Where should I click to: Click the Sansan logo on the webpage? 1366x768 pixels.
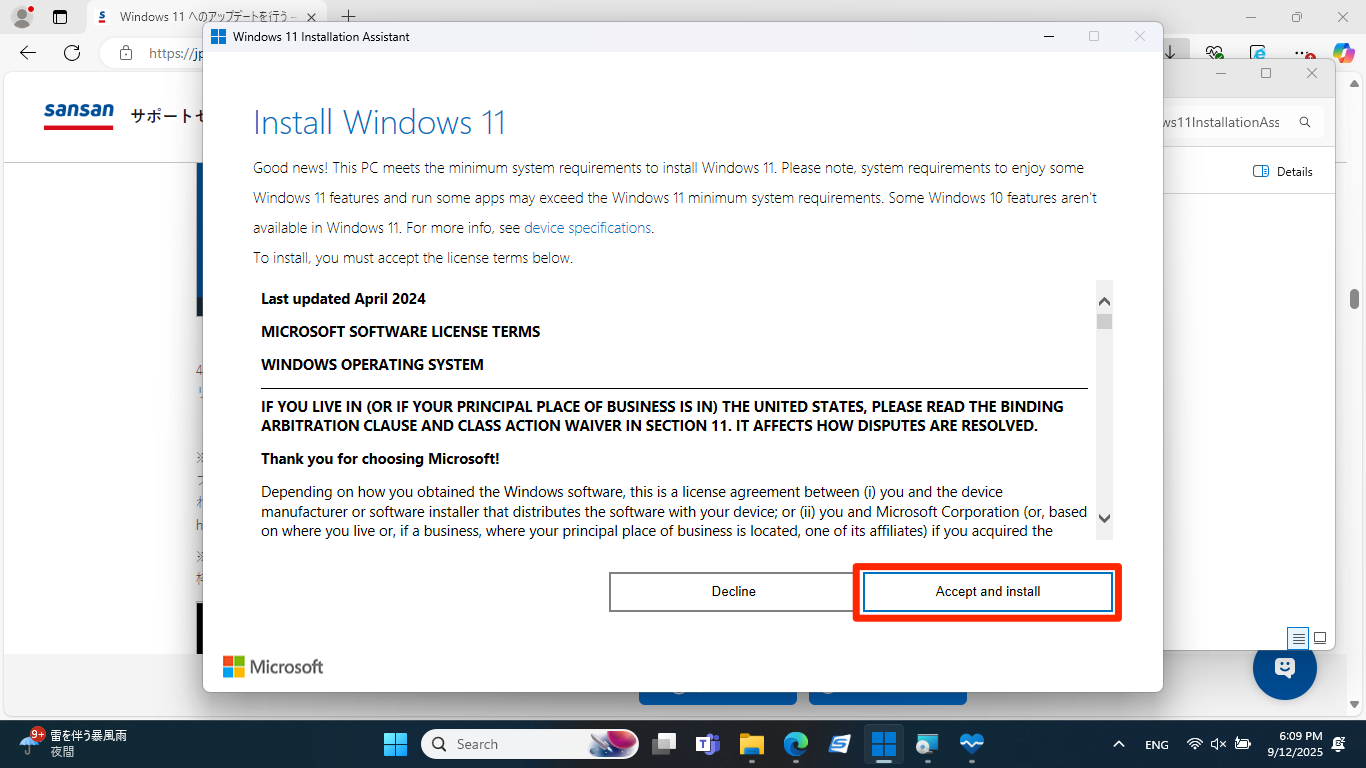click(x=79, y=115)
